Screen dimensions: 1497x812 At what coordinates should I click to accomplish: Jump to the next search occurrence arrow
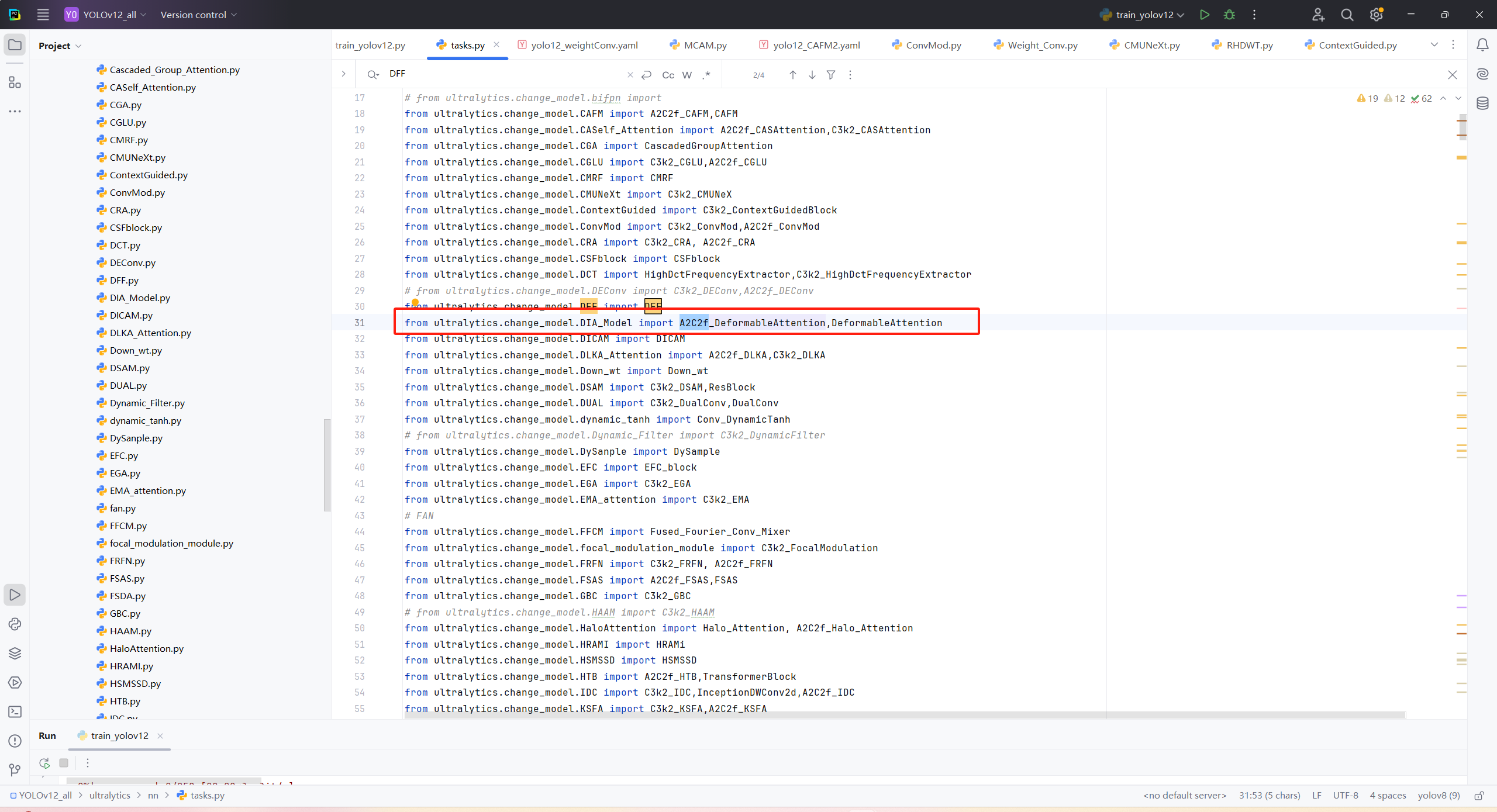pos(812,75)
